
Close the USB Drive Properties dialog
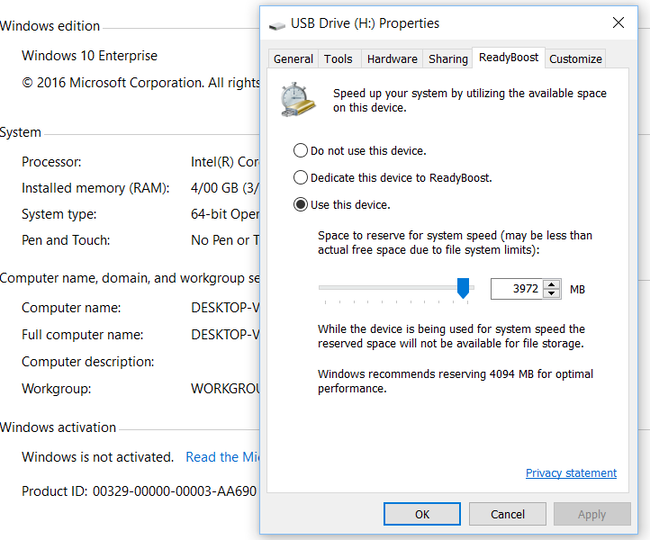618,23
